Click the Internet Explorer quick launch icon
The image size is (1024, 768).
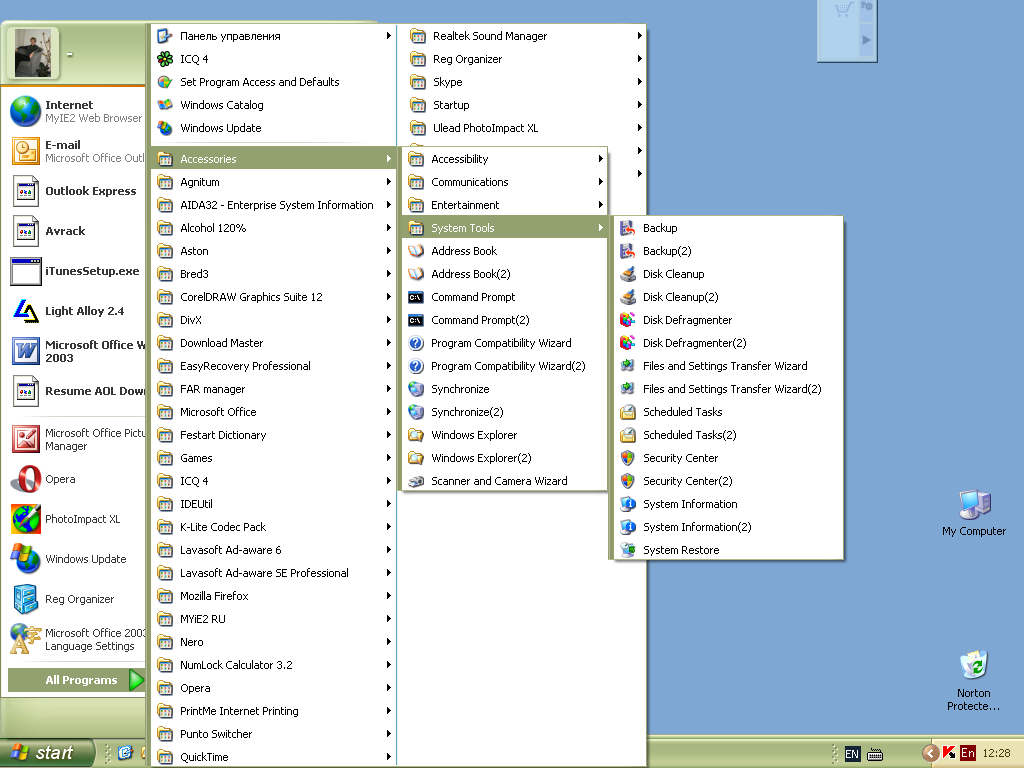point(125,753)
